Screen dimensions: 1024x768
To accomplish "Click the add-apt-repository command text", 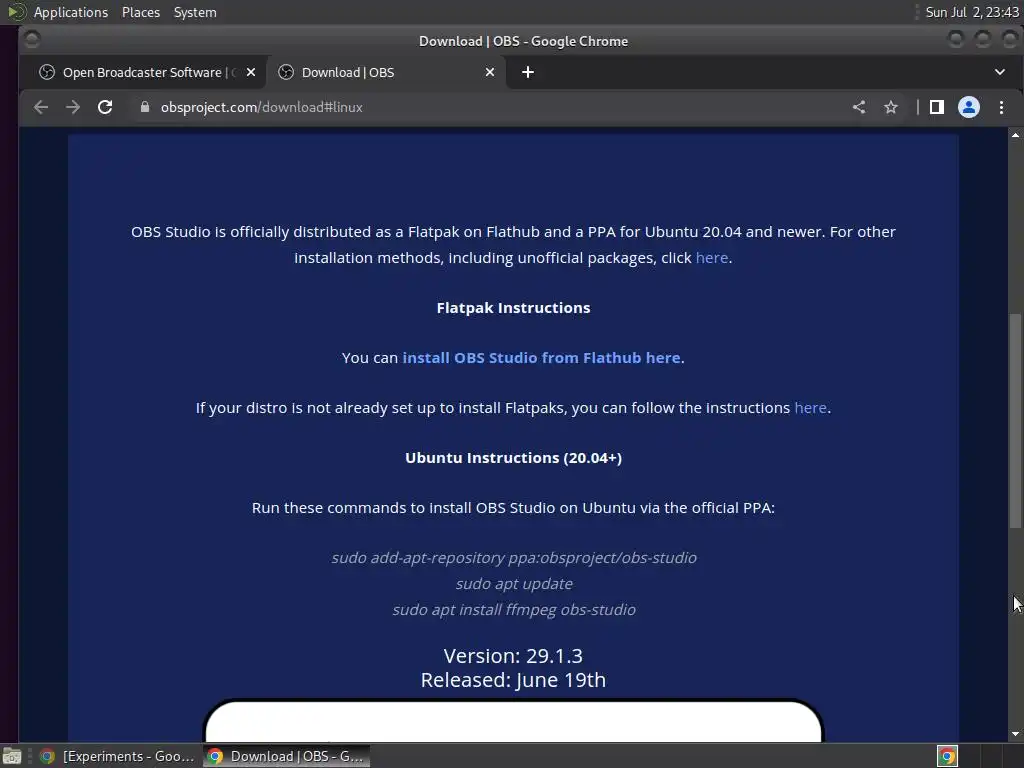I will point(514,558).
